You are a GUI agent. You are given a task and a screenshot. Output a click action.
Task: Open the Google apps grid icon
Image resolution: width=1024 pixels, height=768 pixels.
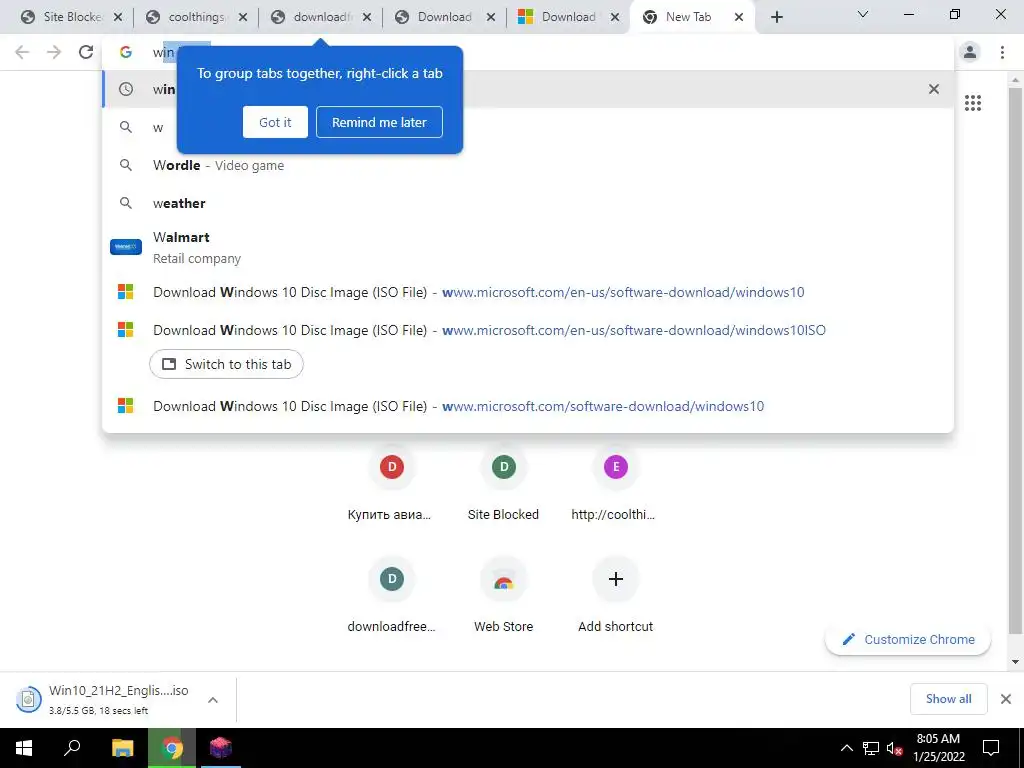973,103
